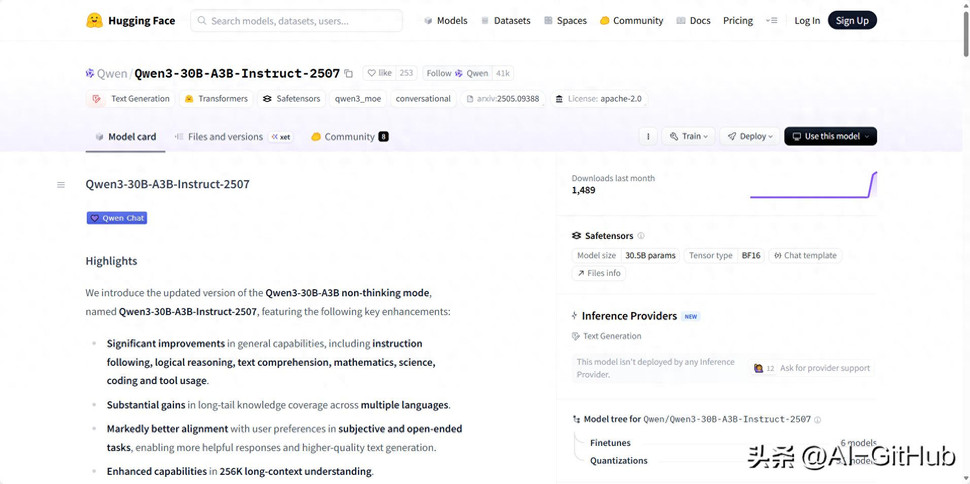Click the qwen3_moe tag
970x484 pixels.
(x=358, y=99)
